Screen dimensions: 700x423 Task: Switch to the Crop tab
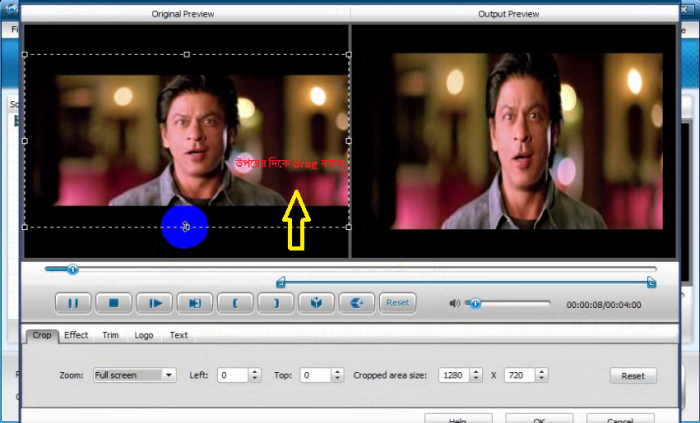[42, 335]
